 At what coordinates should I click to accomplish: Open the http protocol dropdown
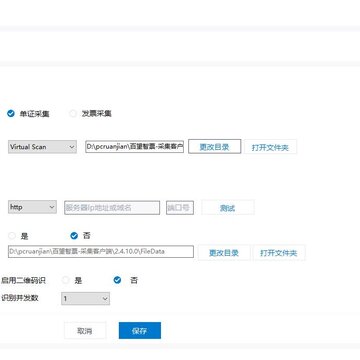[x=32, y=207]
